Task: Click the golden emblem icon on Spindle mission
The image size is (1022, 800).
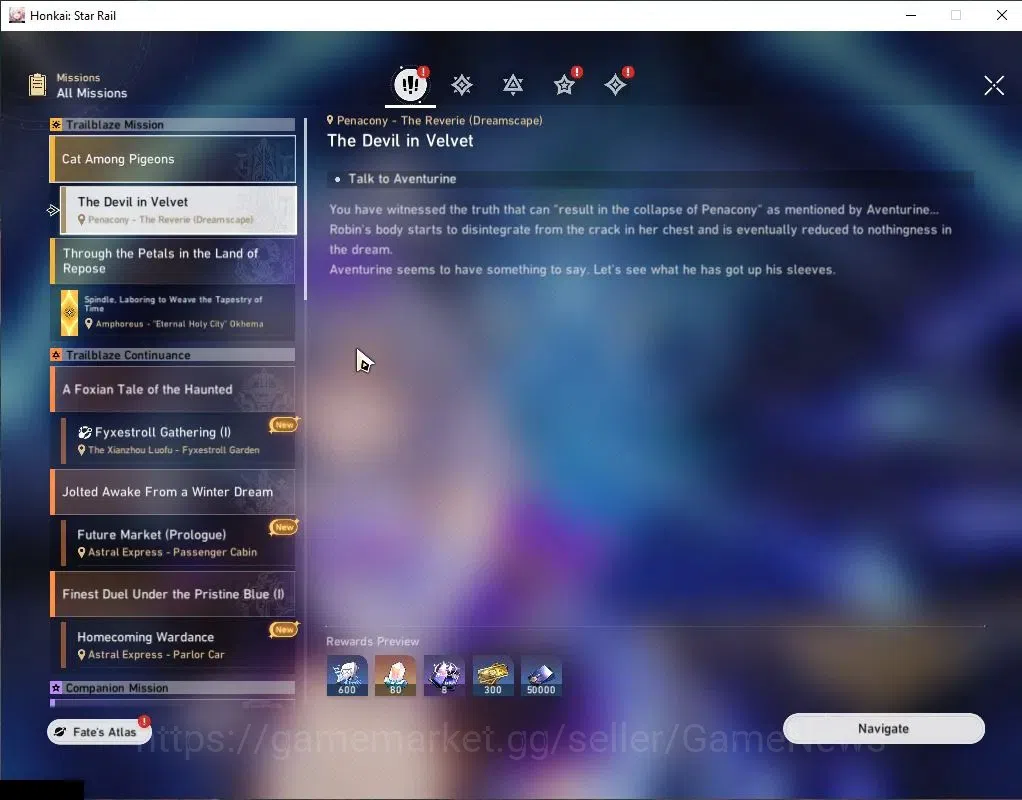Action: click(x=69, y=313)
